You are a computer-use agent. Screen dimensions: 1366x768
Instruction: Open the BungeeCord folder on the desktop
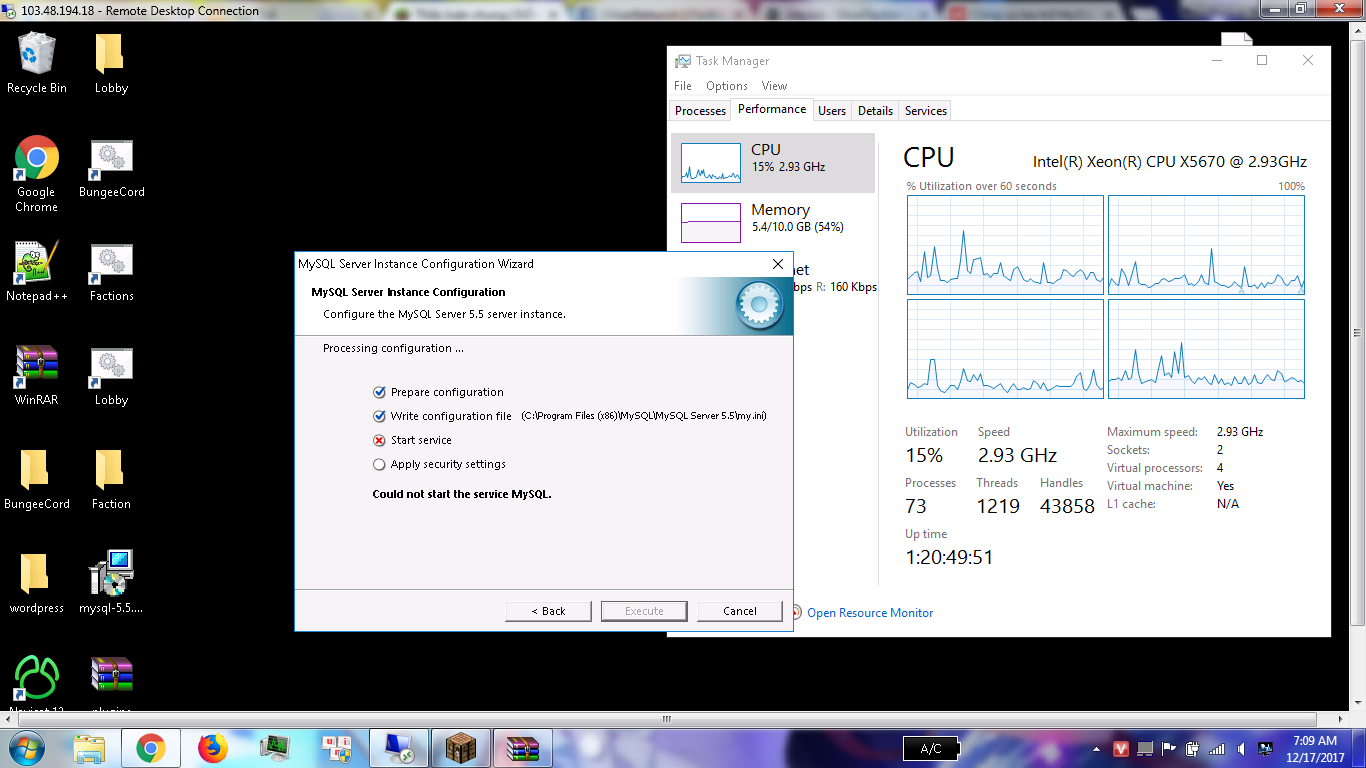37,479
